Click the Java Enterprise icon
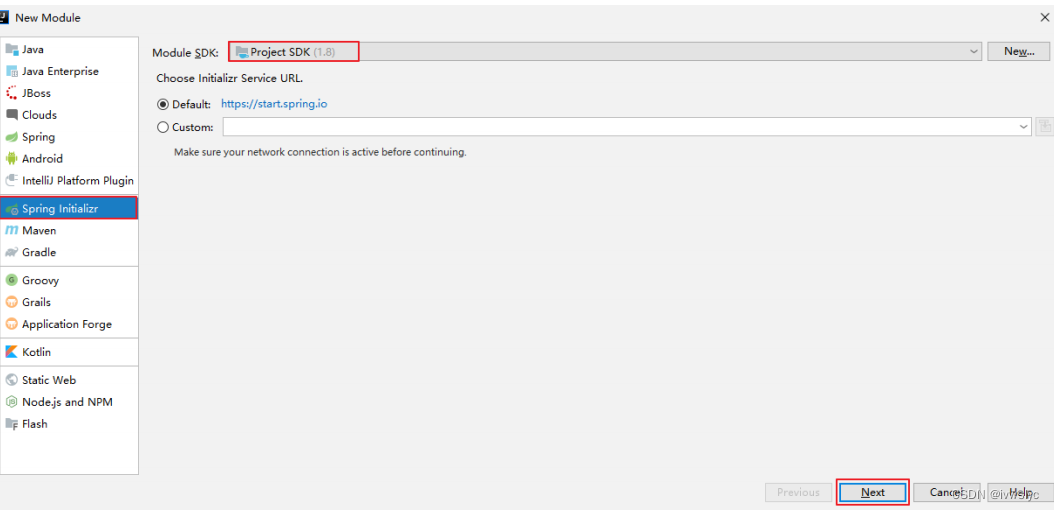Viewport: 1054px width, 511px height. [x=11, y=71]
